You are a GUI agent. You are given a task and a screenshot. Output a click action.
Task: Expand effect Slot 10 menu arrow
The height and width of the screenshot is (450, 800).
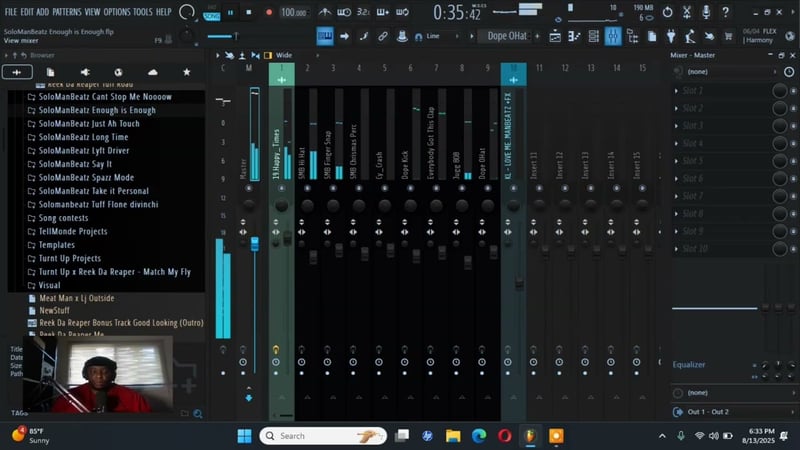point(677,249)
